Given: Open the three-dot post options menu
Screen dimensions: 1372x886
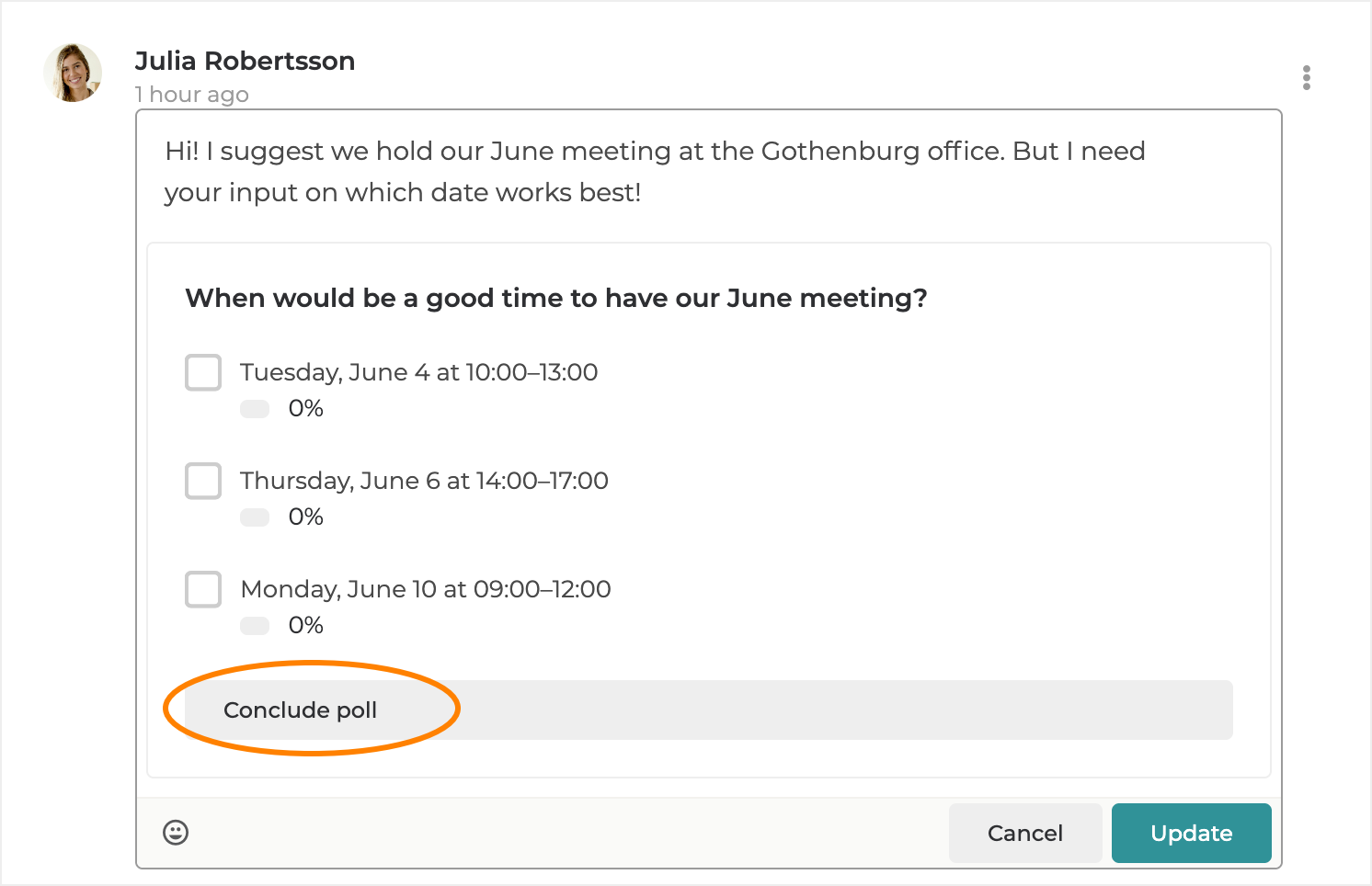Looking at the screenshot, I should click(x=1306, y=78).
